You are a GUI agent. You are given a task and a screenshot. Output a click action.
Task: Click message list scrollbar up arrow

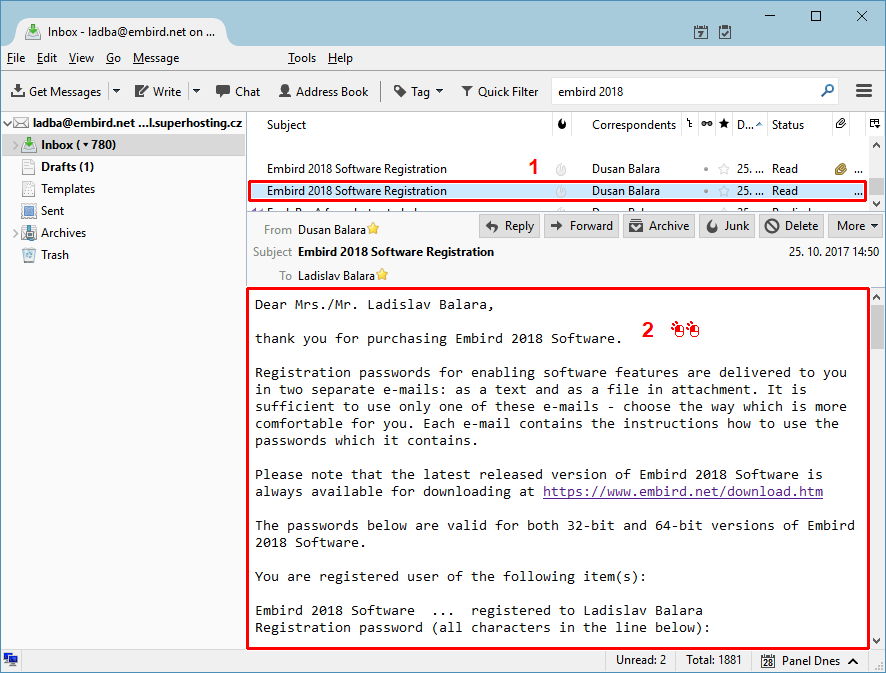(x=876, y=145)
